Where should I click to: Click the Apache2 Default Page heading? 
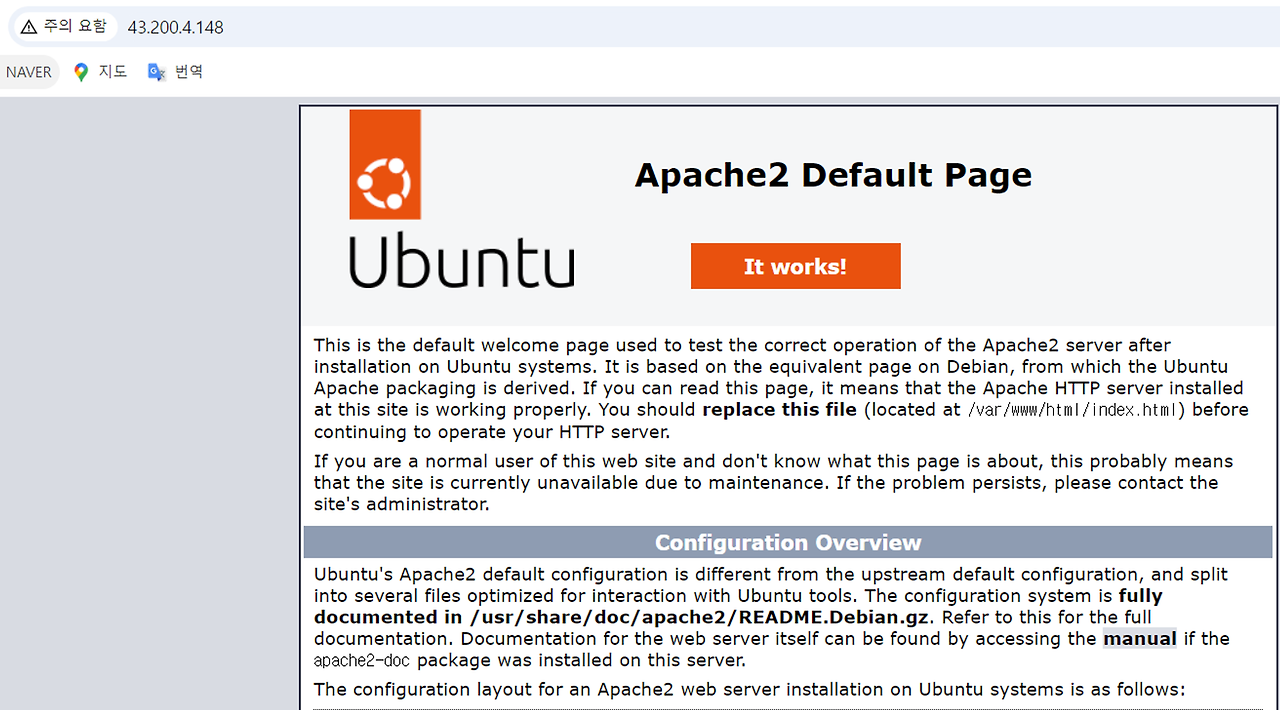(x=833, y=175)
